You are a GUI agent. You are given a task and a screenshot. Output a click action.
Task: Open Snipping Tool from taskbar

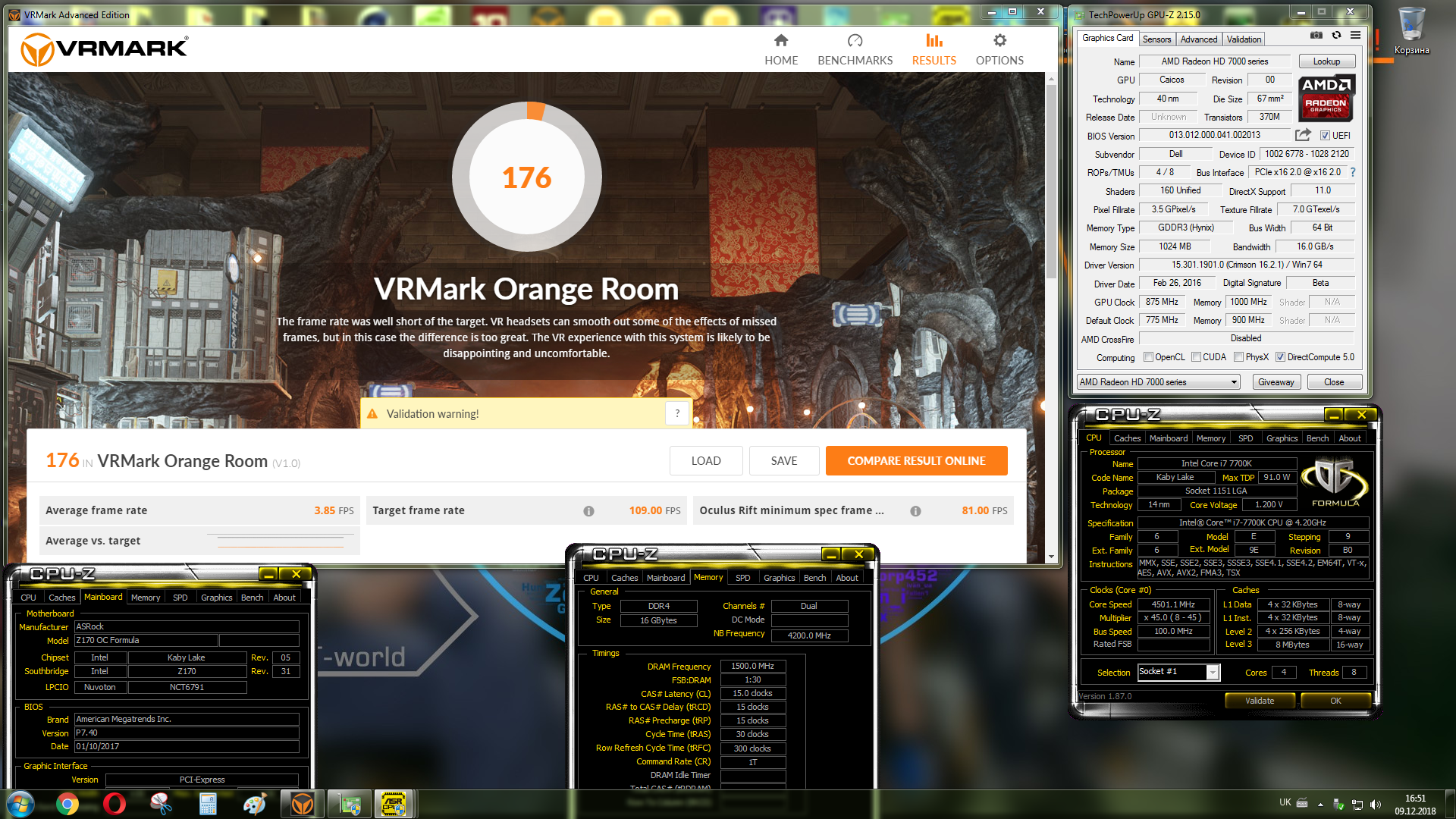click(161, 804)
